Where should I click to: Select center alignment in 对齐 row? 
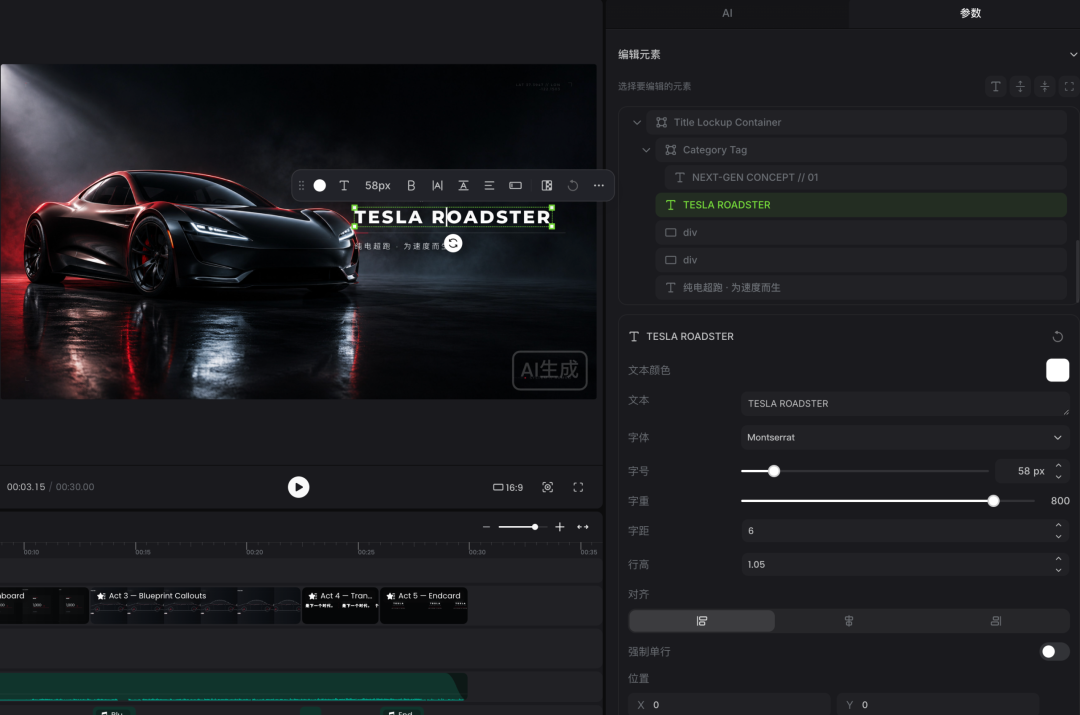tap(849, 621)
